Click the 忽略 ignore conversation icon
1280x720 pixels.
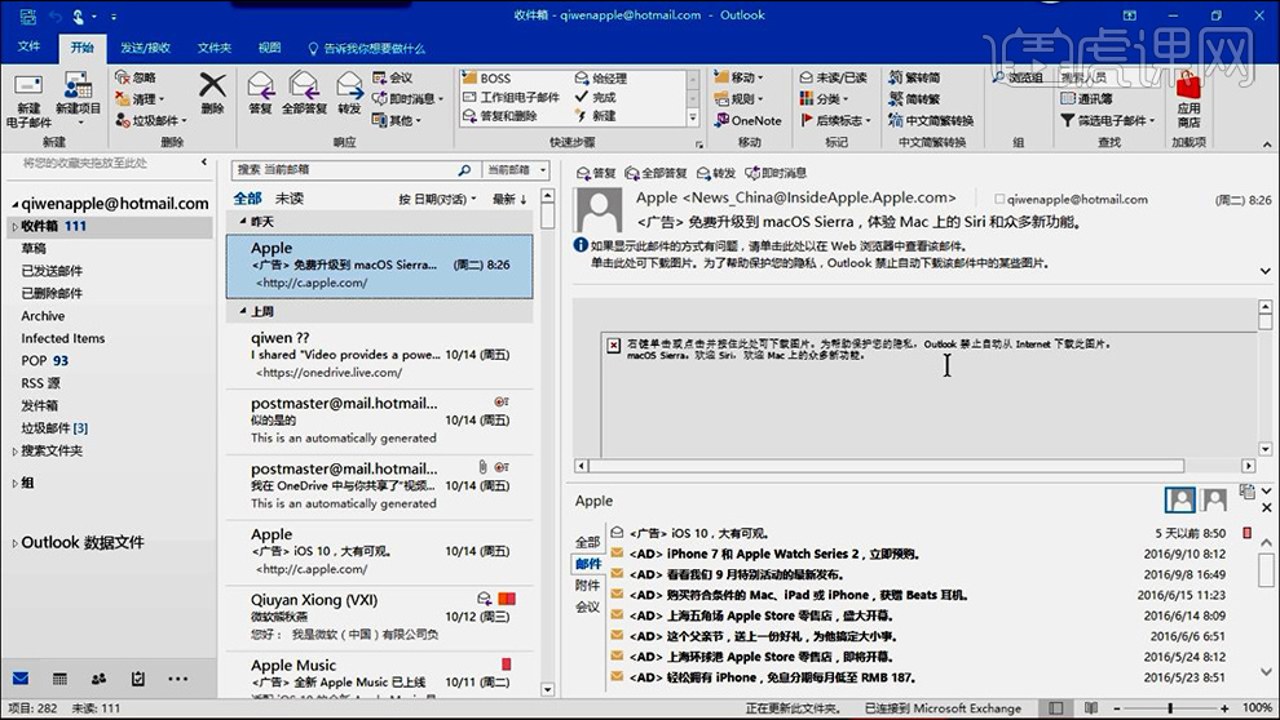click(x=122, y=77)
